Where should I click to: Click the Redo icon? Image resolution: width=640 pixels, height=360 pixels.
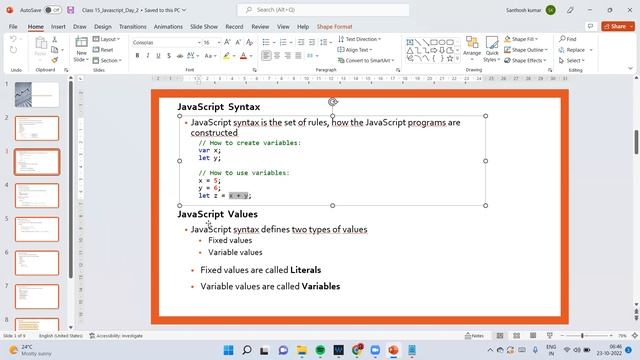[13, 50]
